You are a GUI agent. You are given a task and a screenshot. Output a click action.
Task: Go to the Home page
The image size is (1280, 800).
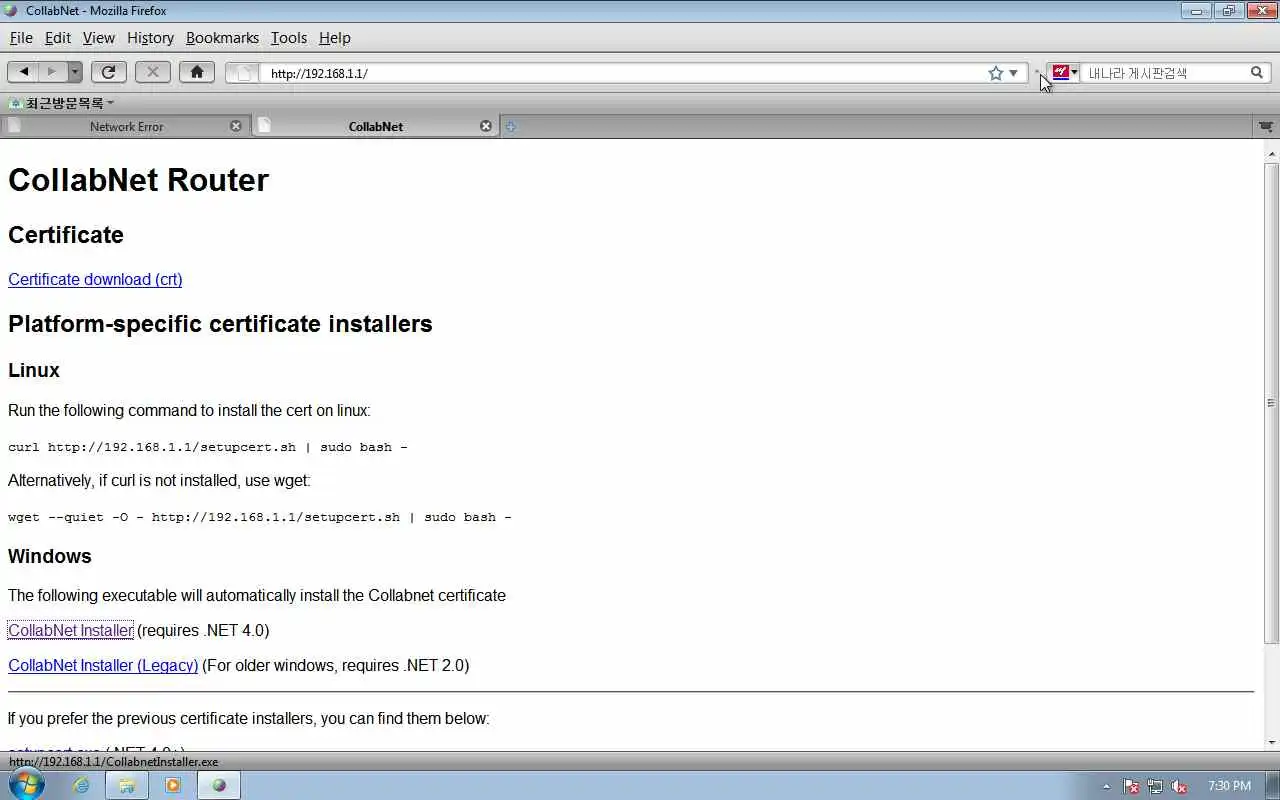click(x=196, y=72)
